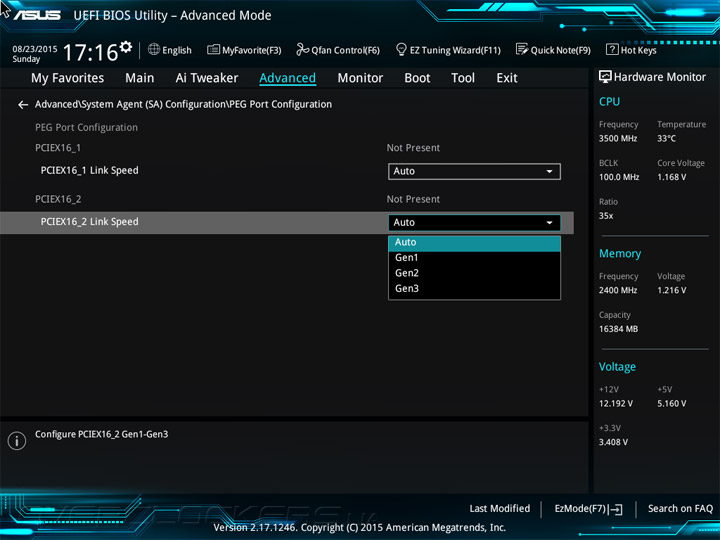Go to the Exit tab
720x540 pixels.
(x=507, y=78)
